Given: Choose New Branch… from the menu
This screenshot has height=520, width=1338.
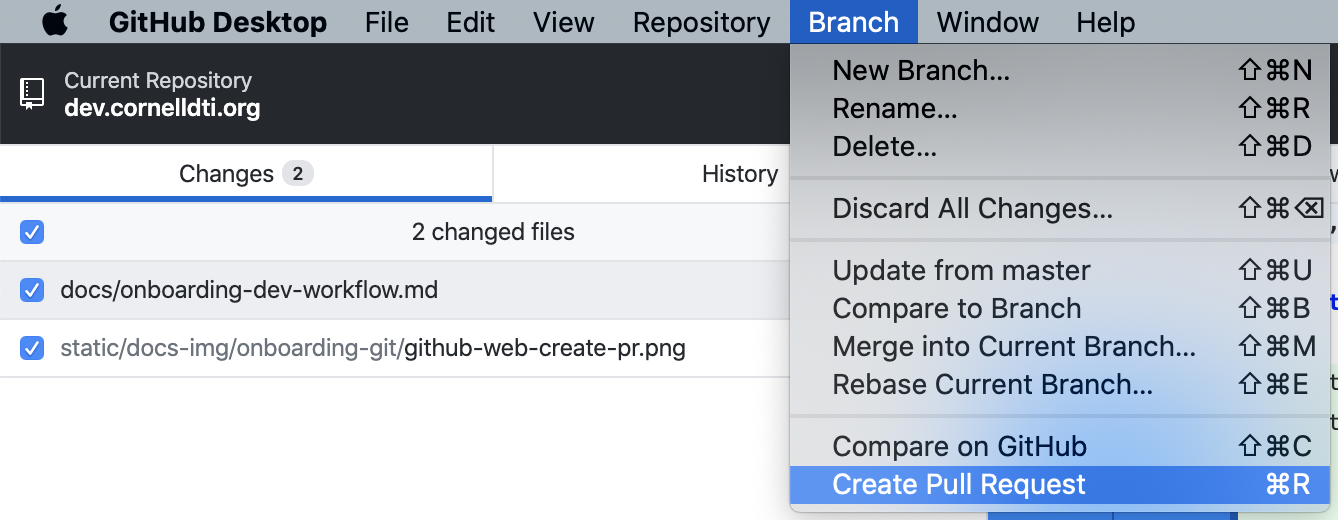Looking at the screenshot, I should [1060, 70].
